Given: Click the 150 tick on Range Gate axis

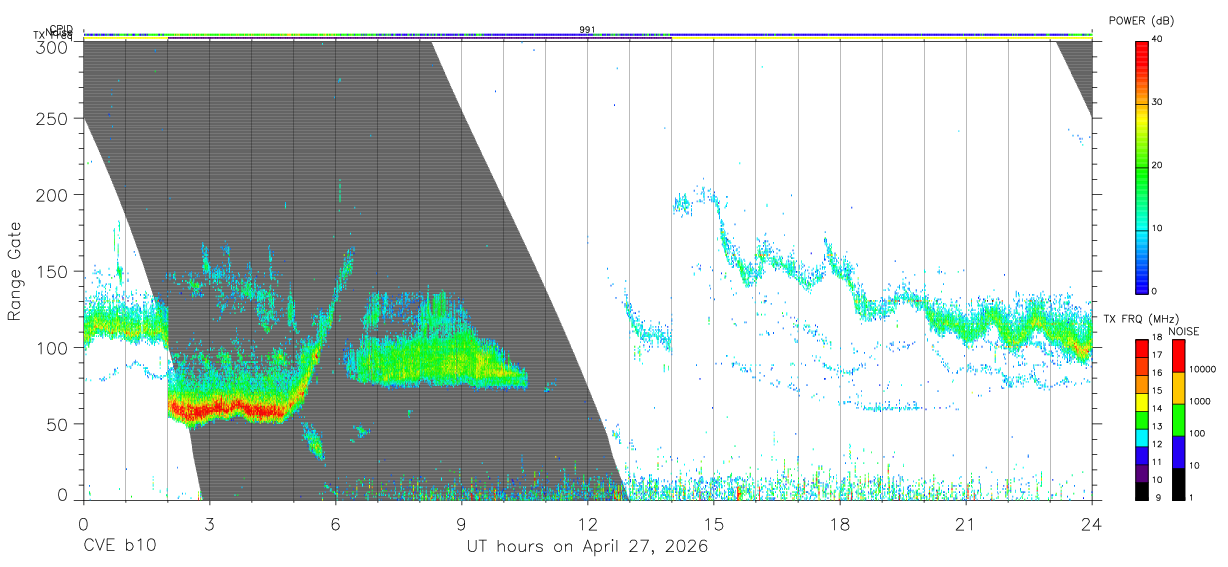Looking at the screenshot, I should pyautogui.click(x=52, y=271).
